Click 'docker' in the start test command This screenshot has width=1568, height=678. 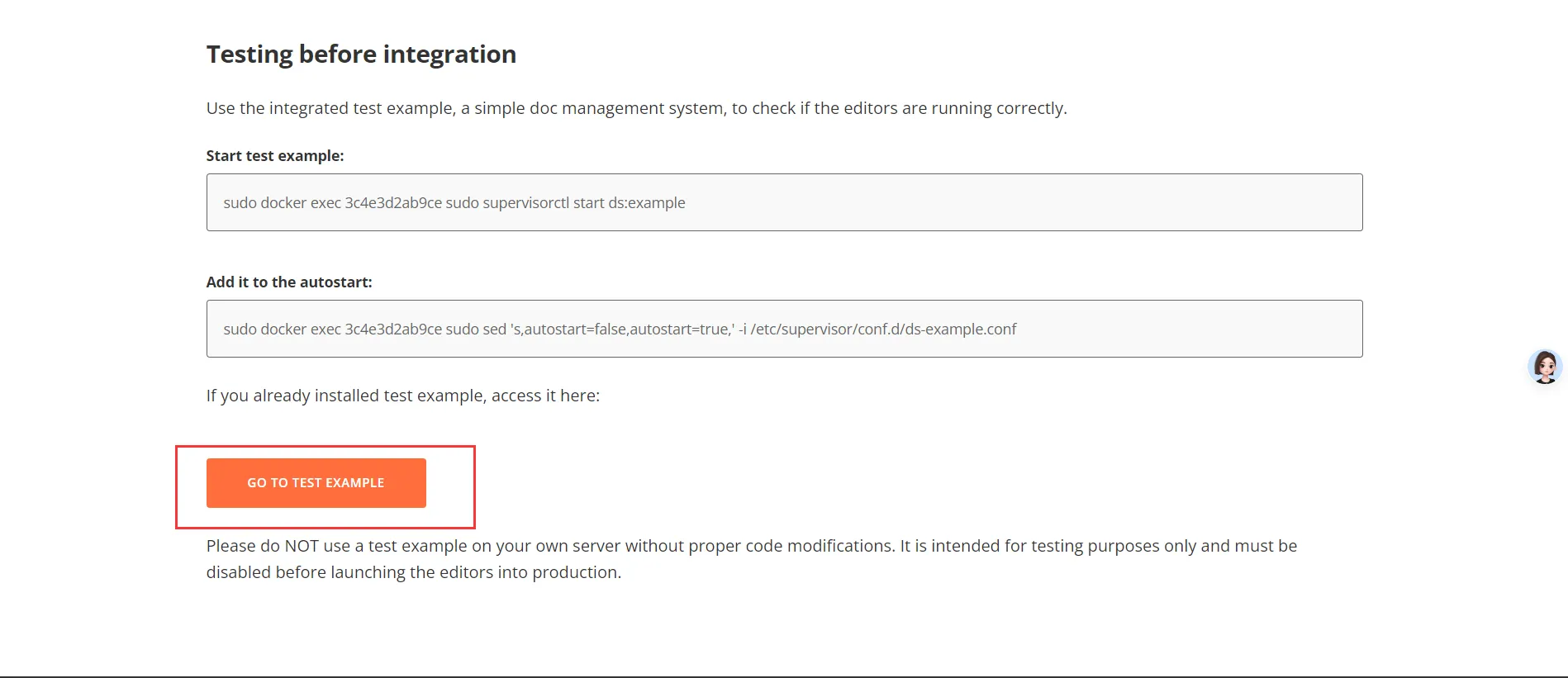pos(283,203)
